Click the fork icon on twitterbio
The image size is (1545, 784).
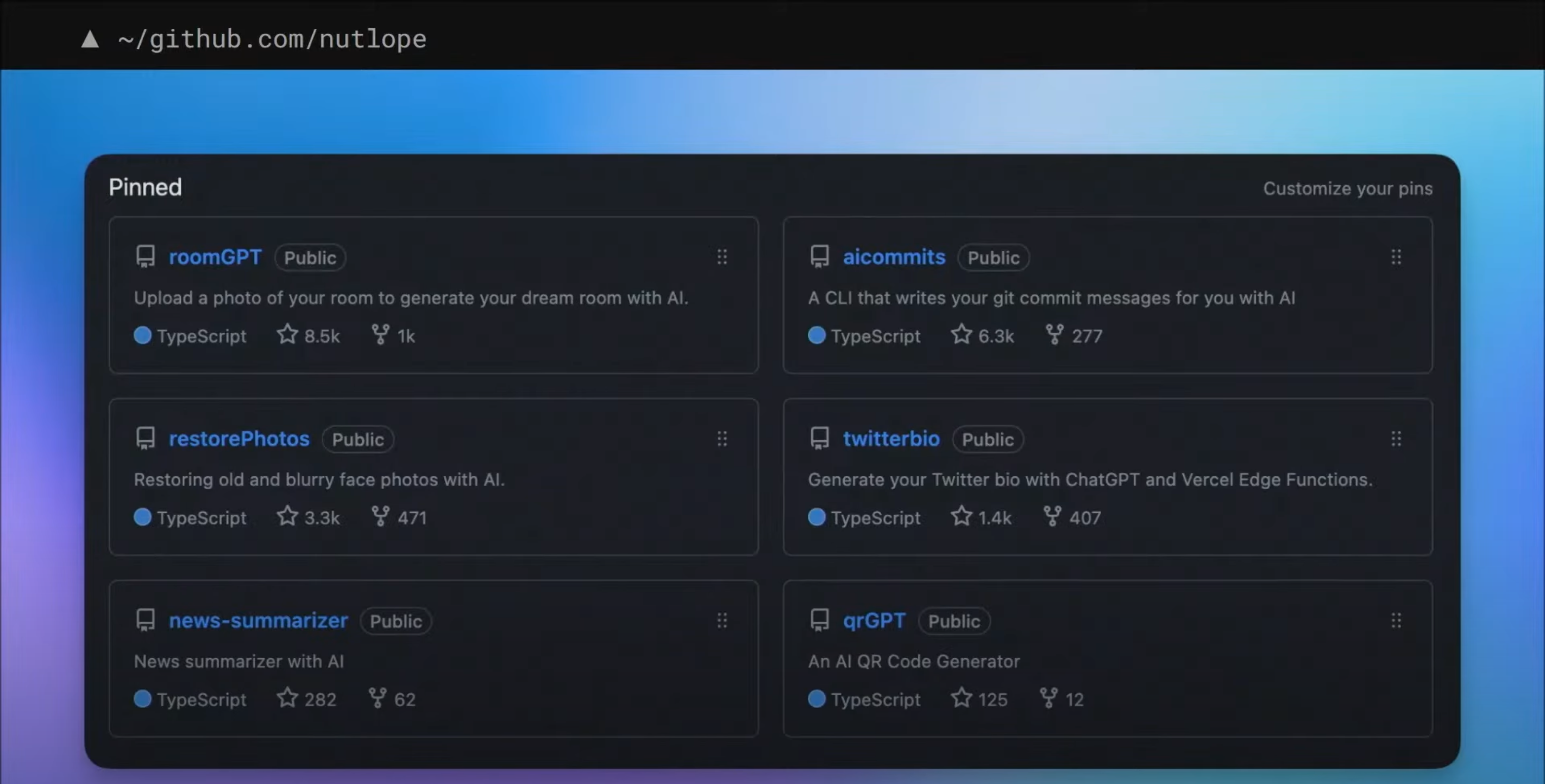(1052, 516)
